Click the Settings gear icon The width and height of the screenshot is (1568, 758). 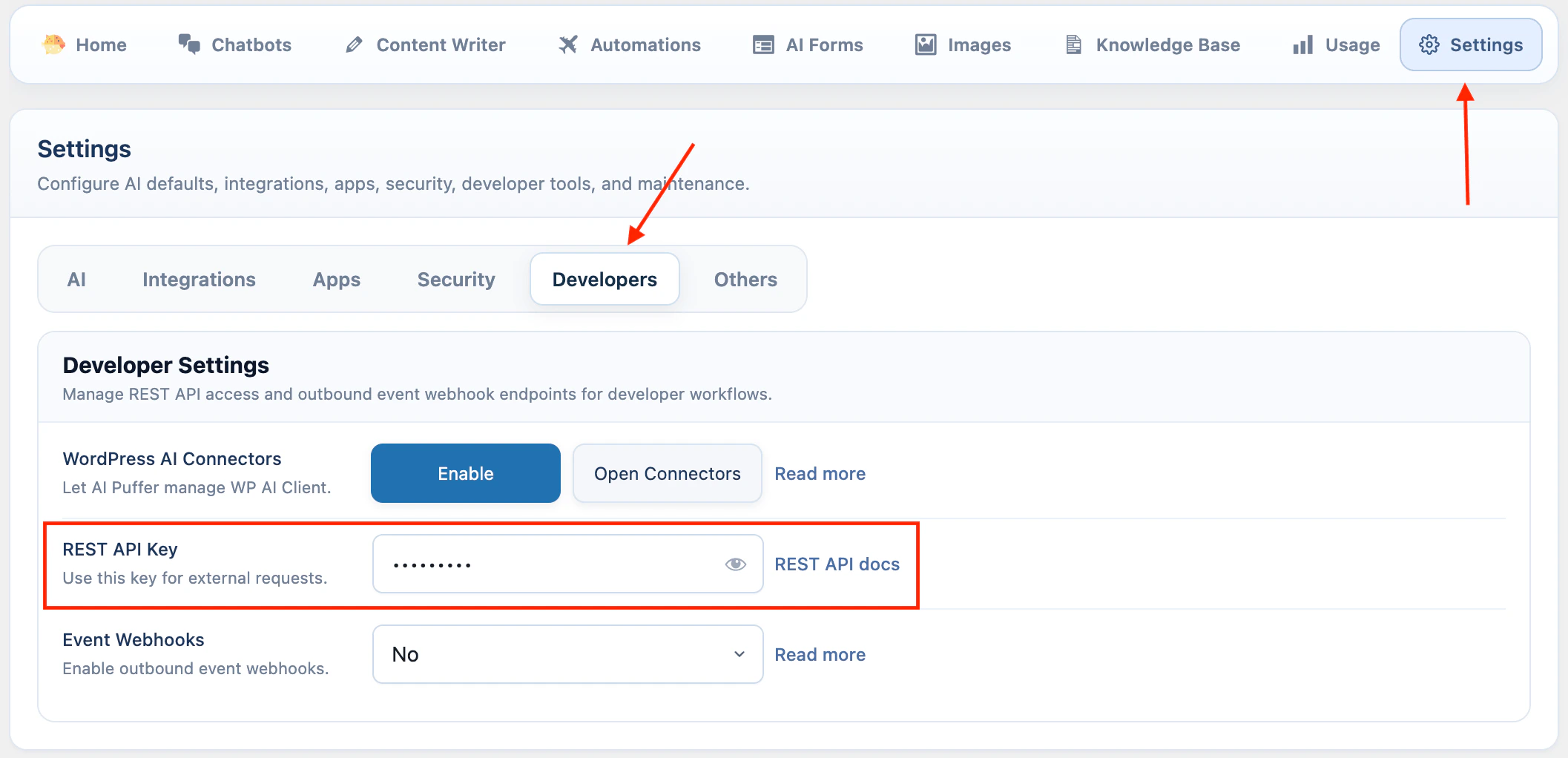tap(1429, 45)
